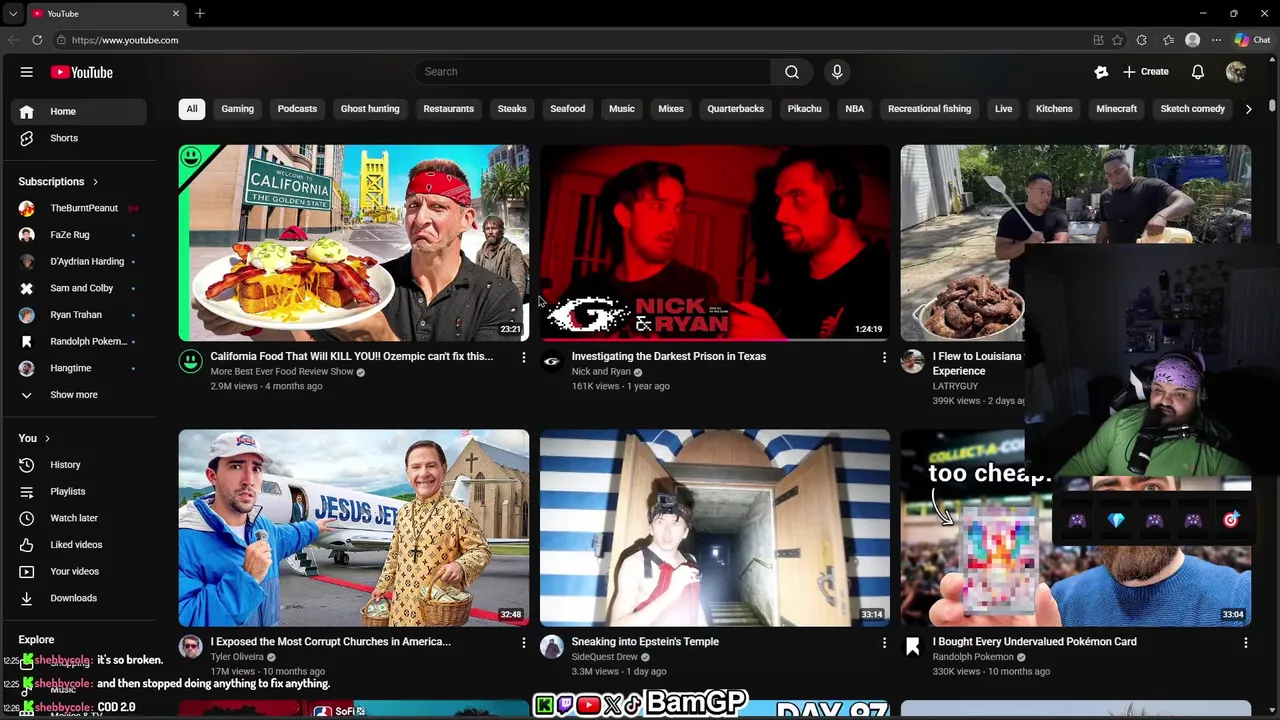This screenshot has height=720, width=1280.
Task: Open More Best Ever Food Review channel avatar
Action: tap(190, 361)
